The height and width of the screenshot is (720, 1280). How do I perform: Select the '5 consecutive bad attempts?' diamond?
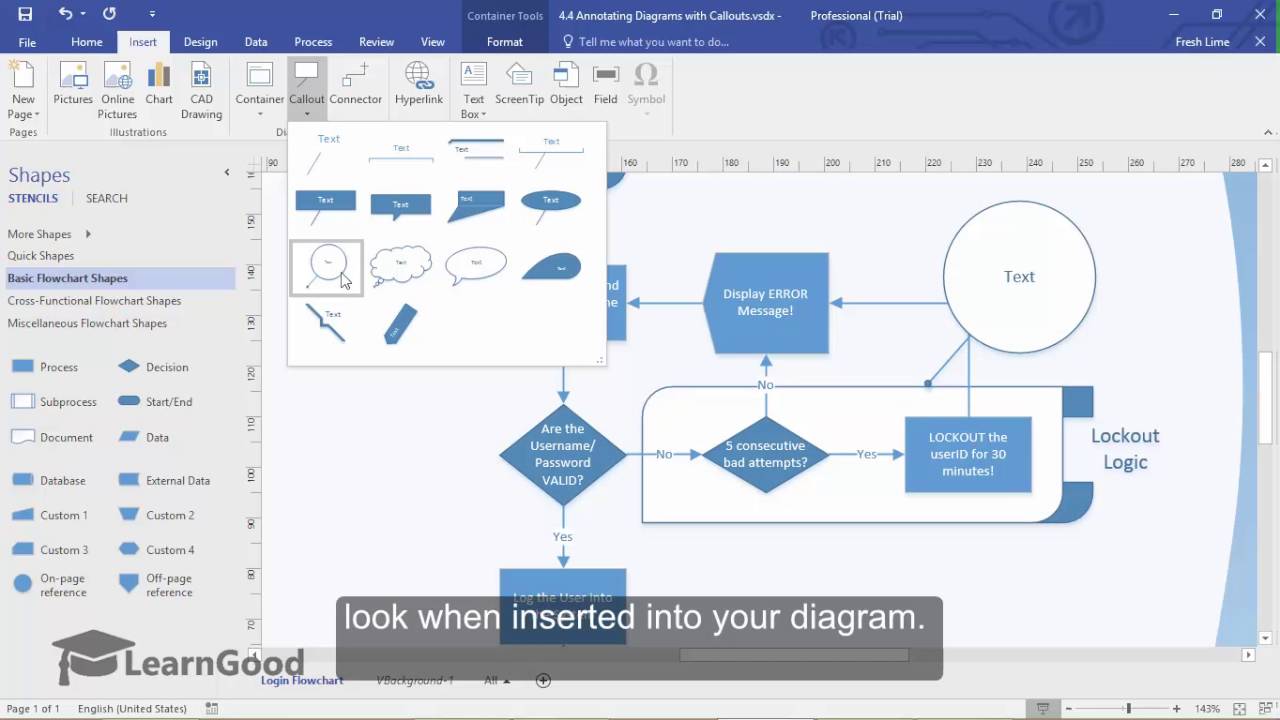click(x=766, y=454)
